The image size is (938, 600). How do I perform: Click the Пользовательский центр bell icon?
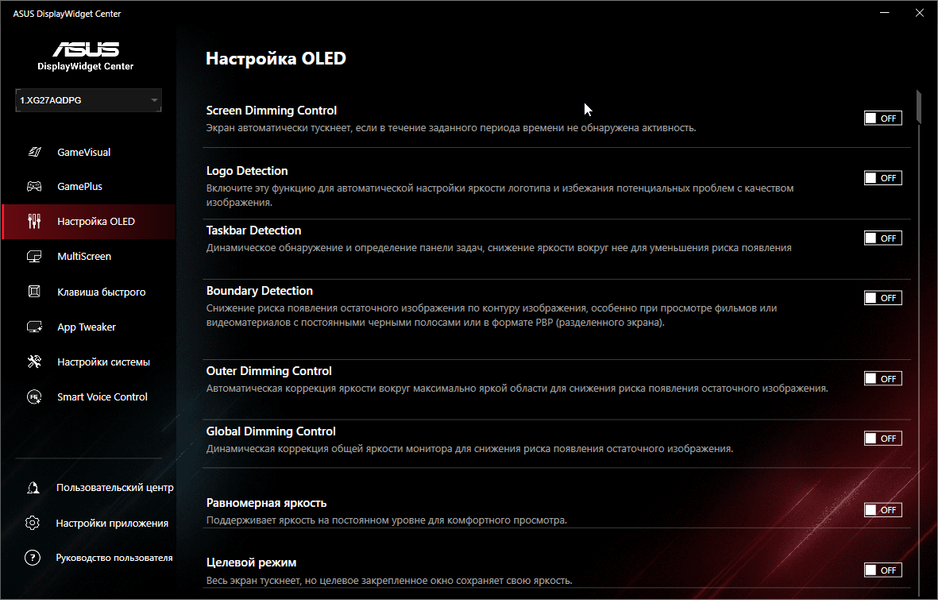pyautogui.click(x=33, y=488)
